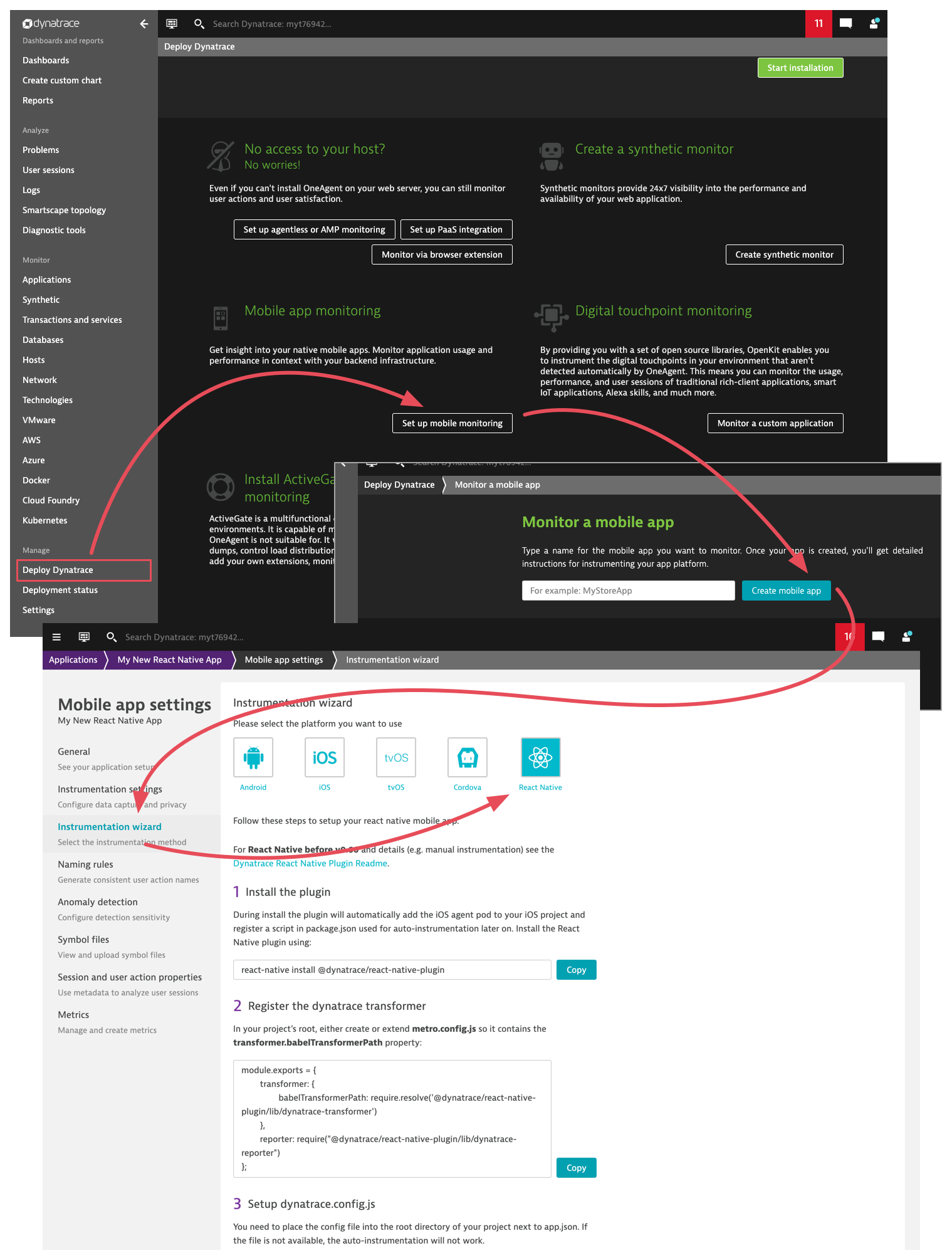Open chat icon in top Deploy window

845,24
